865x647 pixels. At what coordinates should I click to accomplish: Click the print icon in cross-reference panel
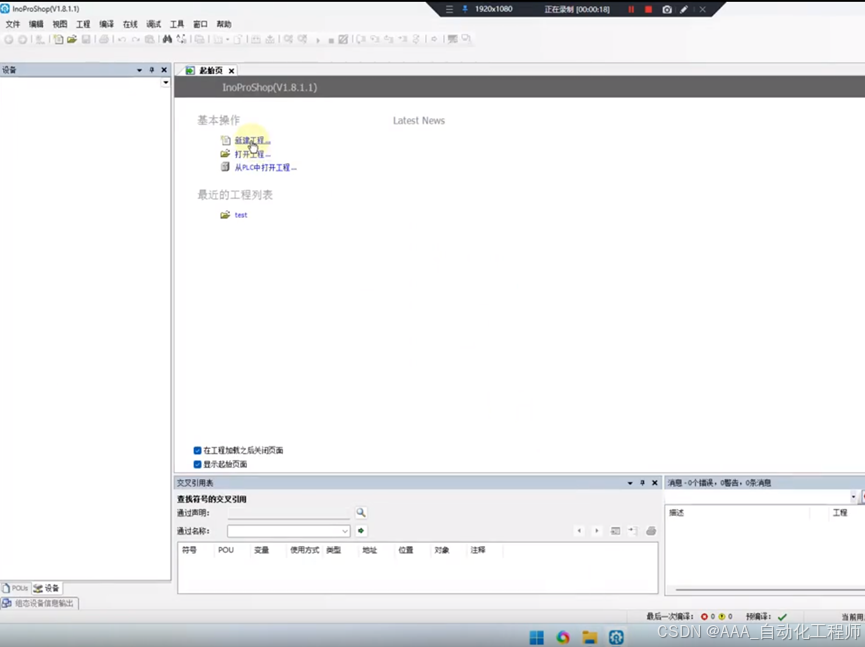pos(651,531)
